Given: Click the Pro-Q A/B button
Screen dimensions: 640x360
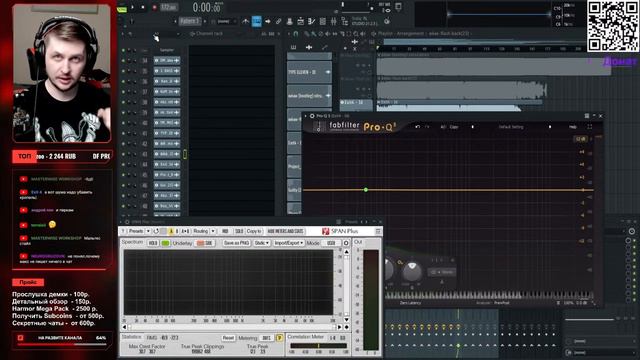Looking at the screenshot, I should pos(443,127).
